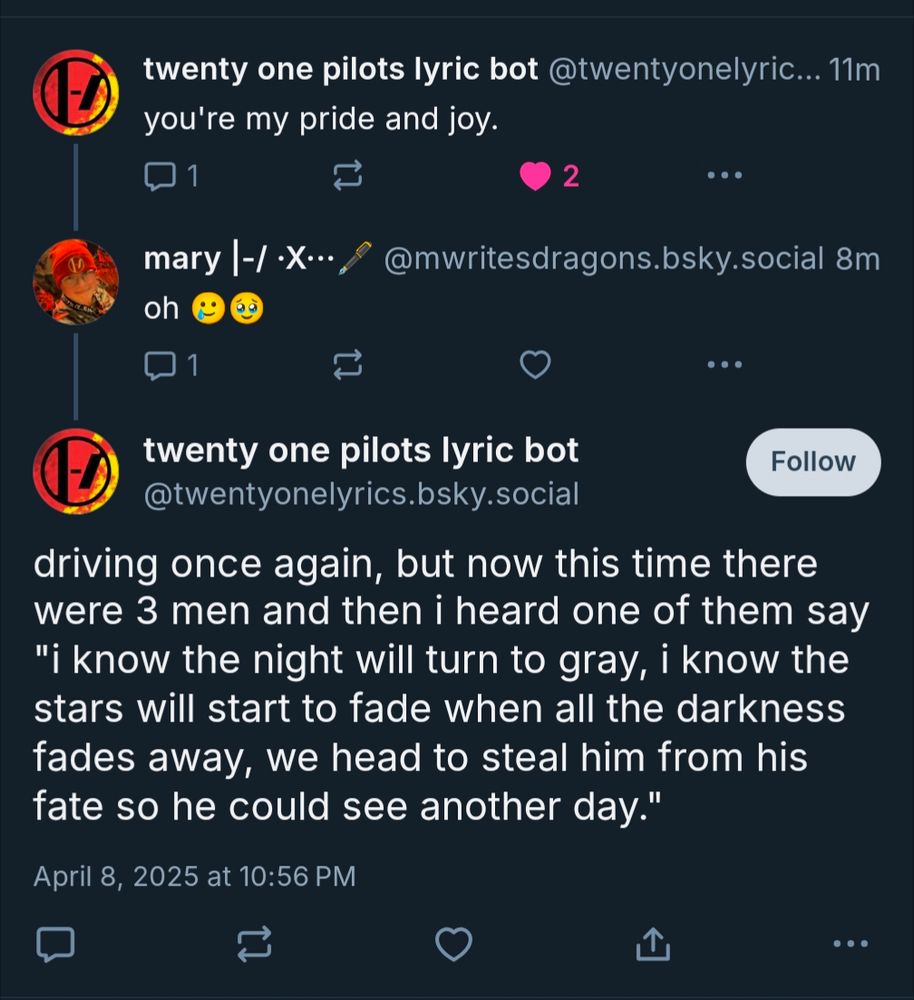914x1000 pixels.
Task: Unlike the pride and joy post
Action: [536, 173]
